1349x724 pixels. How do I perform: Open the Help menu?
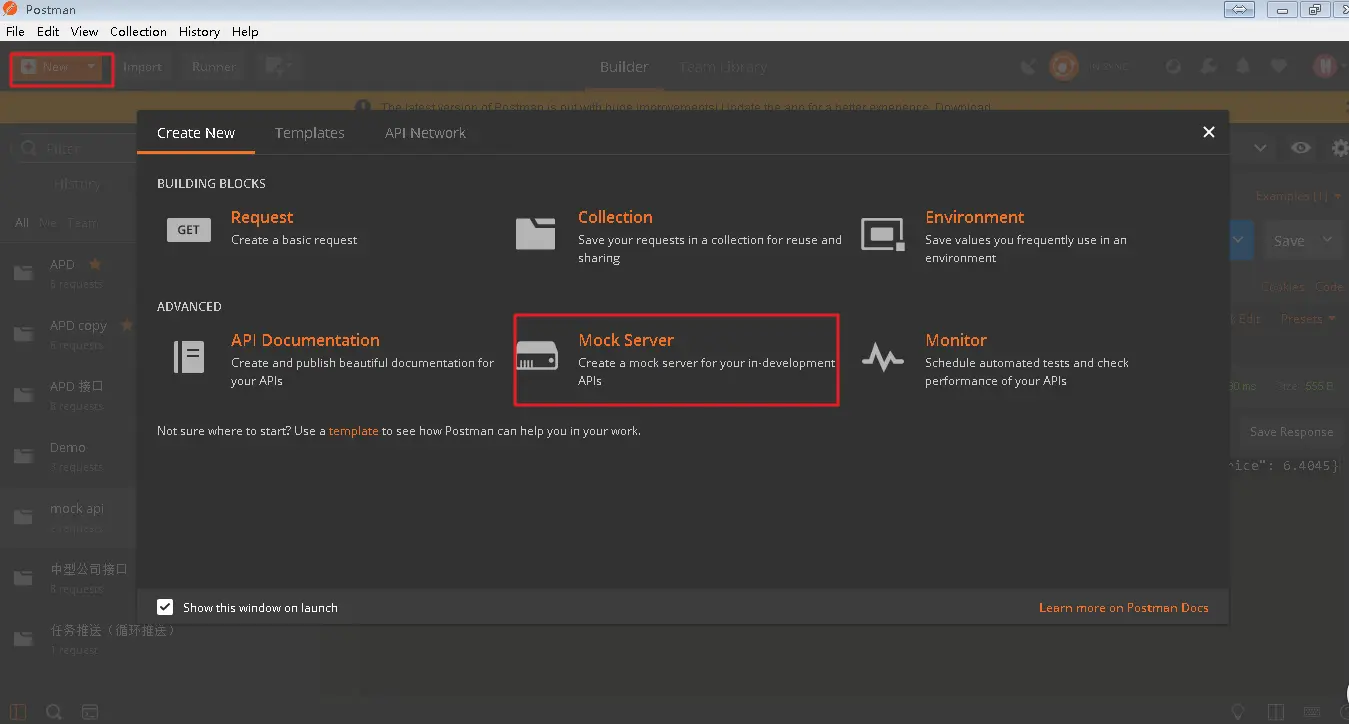click(245, 32)
